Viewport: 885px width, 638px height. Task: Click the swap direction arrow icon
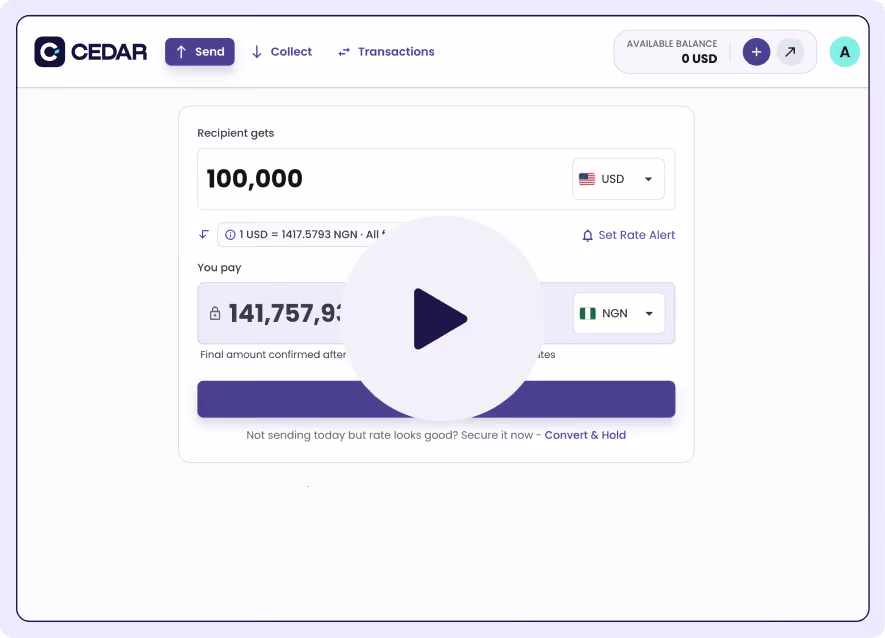click(x=204, y=234)
